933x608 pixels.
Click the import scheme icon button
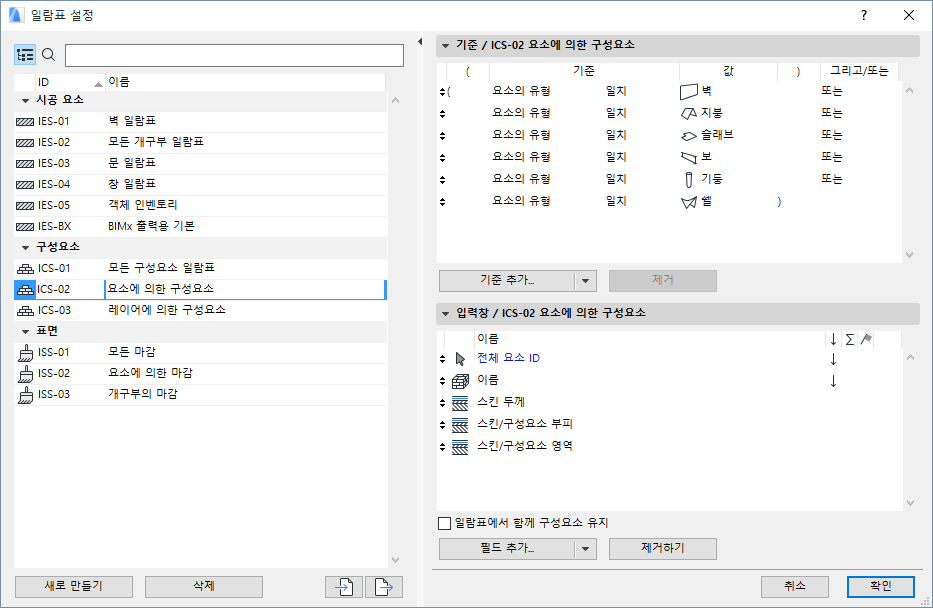pos(344,587)
